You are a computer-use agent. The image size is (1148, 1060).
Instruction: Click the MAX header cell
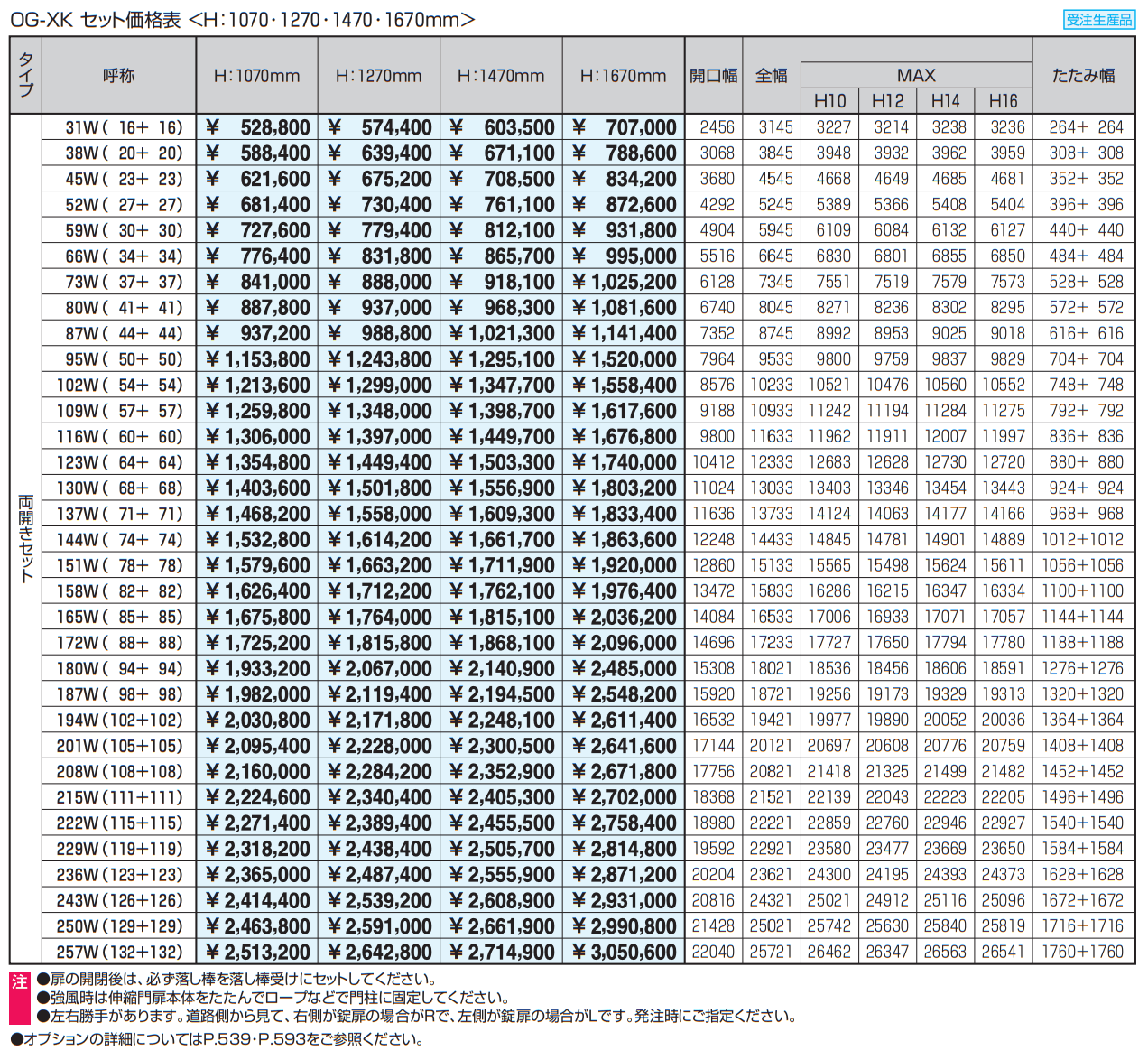click(x=915, y=75)
